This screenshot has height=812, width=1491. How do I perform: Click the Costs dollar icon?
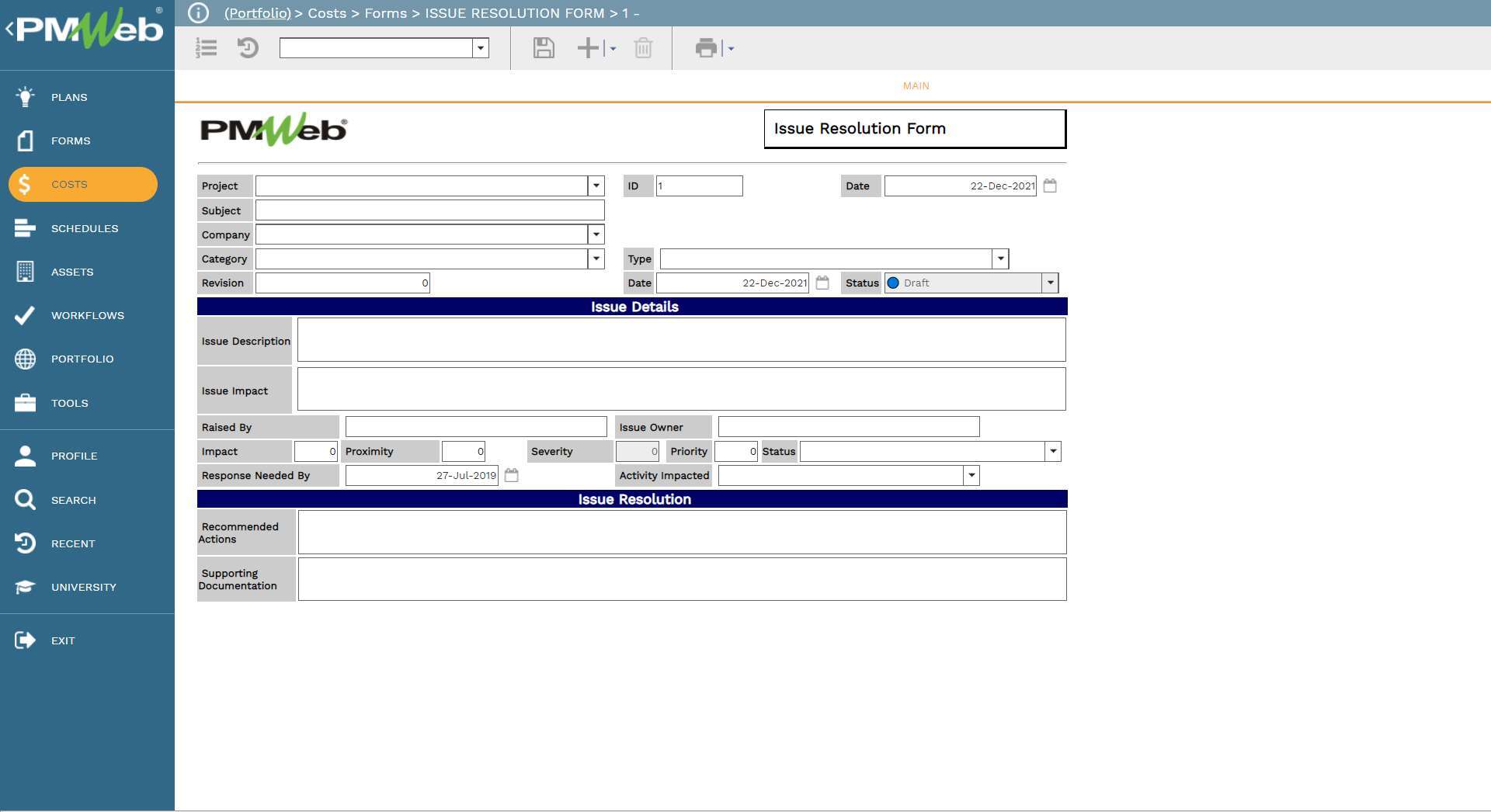coord(25,184)
